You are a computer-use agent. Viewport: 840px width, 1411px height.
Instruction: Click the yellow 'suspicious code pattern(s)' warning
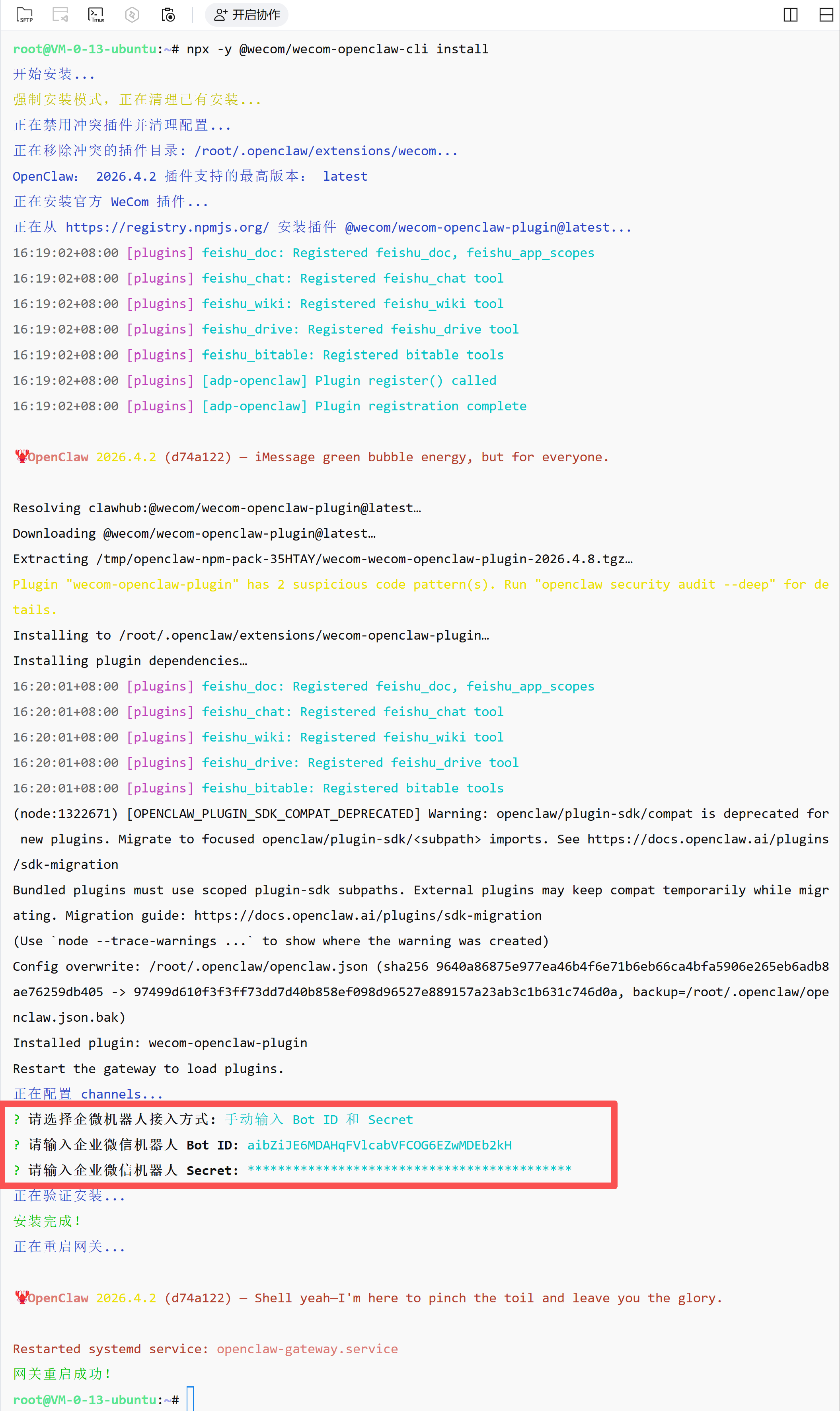coord(421,597)
